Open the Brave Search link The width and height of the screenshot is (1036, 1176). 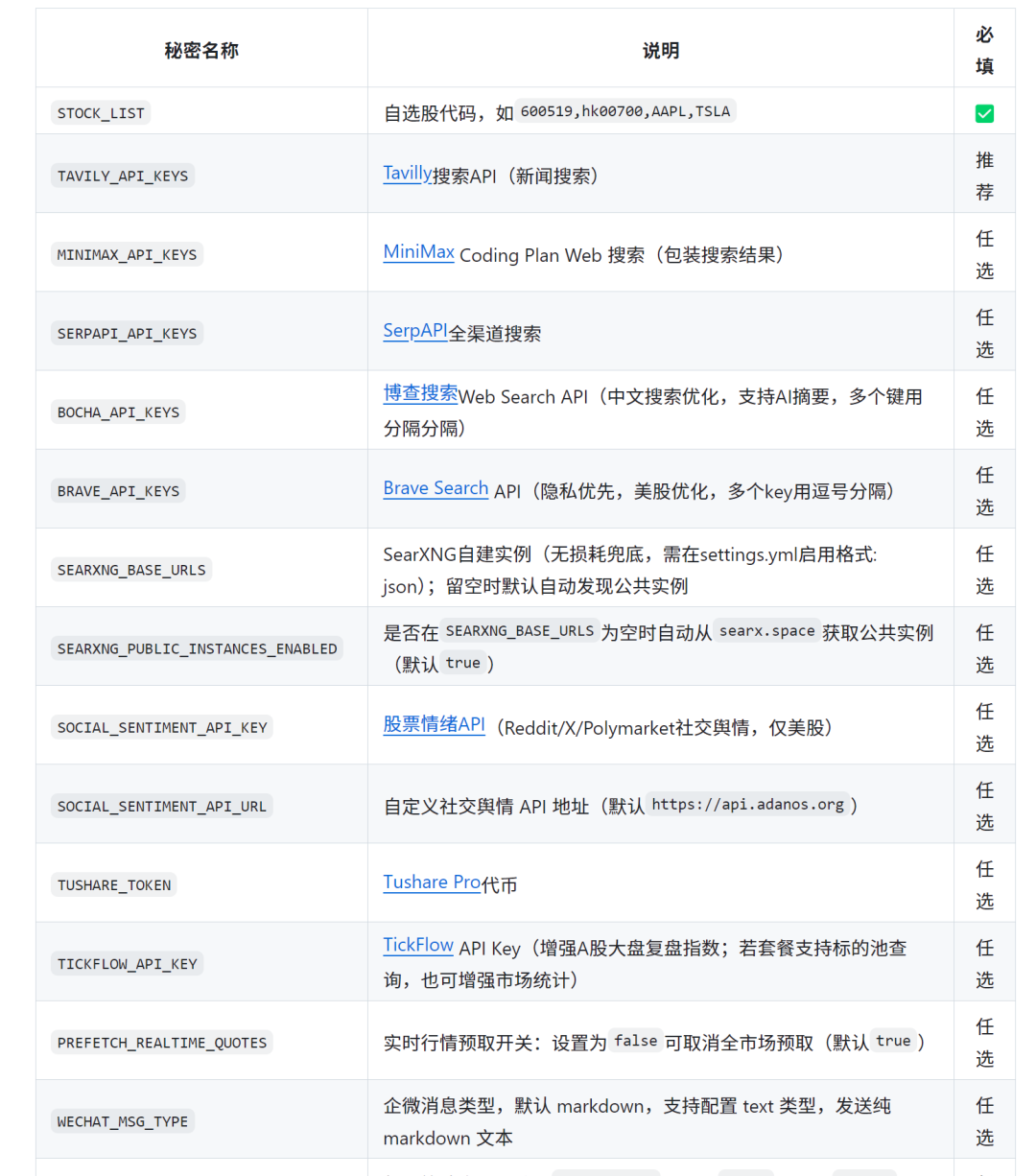pyautogui.click(x=436, y=487)
